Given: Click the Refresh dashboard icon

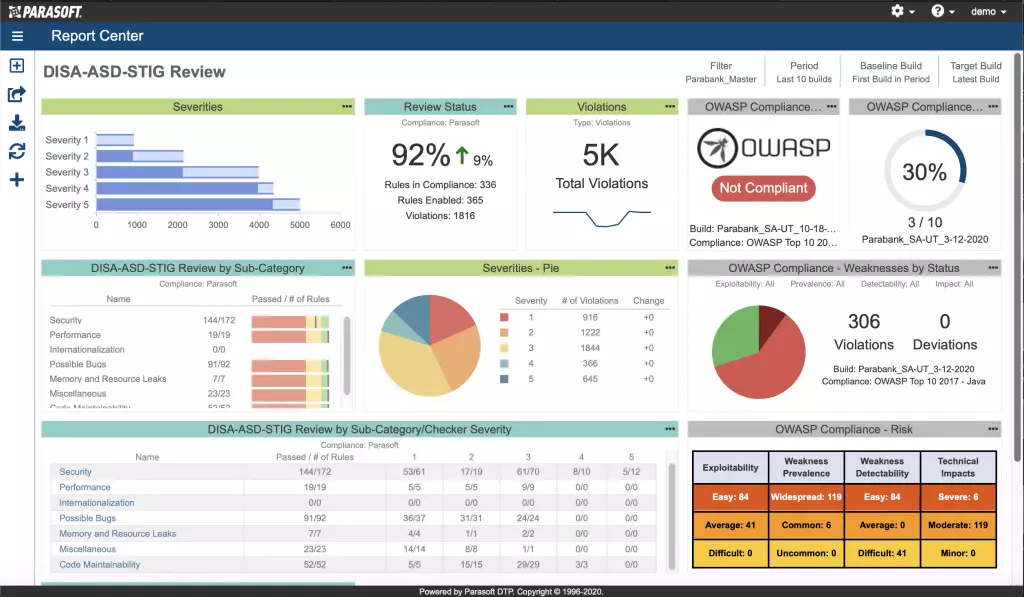Looking at the screenshot, I should 17,152.
